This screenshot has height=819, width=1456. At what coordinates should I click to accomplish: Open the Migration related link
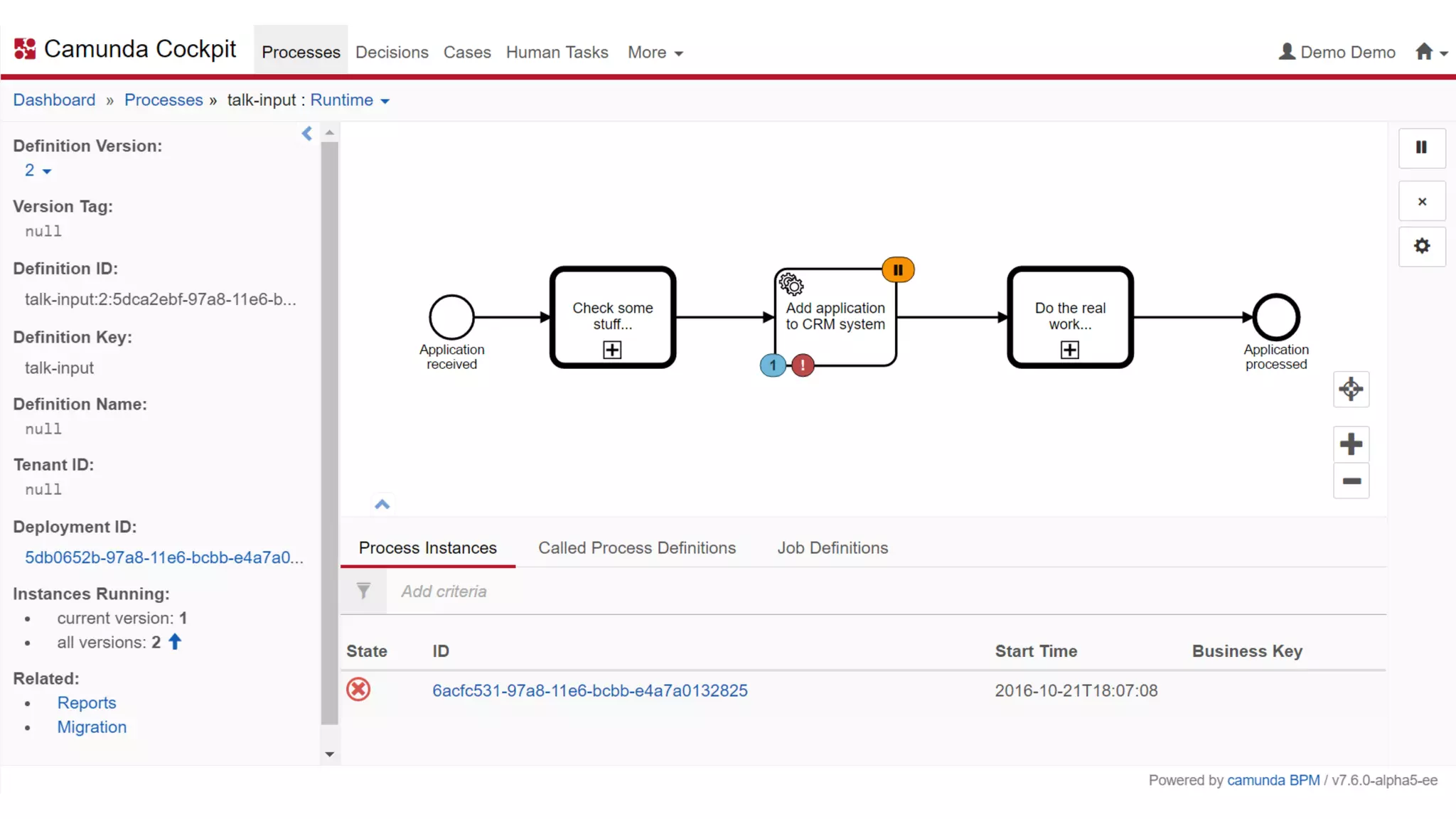92,727
